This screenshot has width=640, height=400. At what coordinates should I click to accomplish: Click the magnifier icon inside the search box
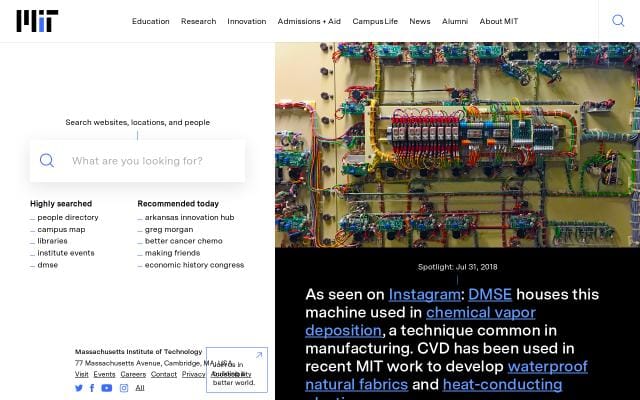tap(47, 161)
